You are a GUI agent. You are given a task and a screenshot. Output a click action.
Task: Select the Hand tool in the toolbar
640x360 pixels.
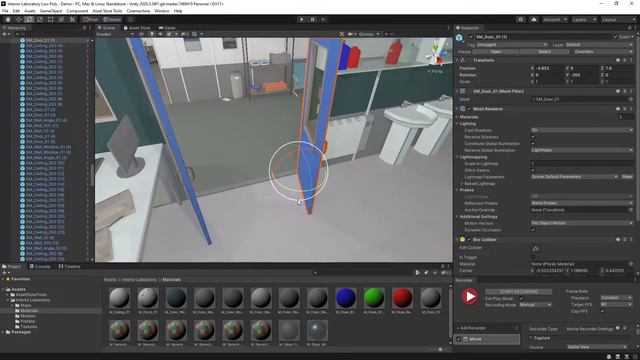pyautogui.click(x=8, y=19)
